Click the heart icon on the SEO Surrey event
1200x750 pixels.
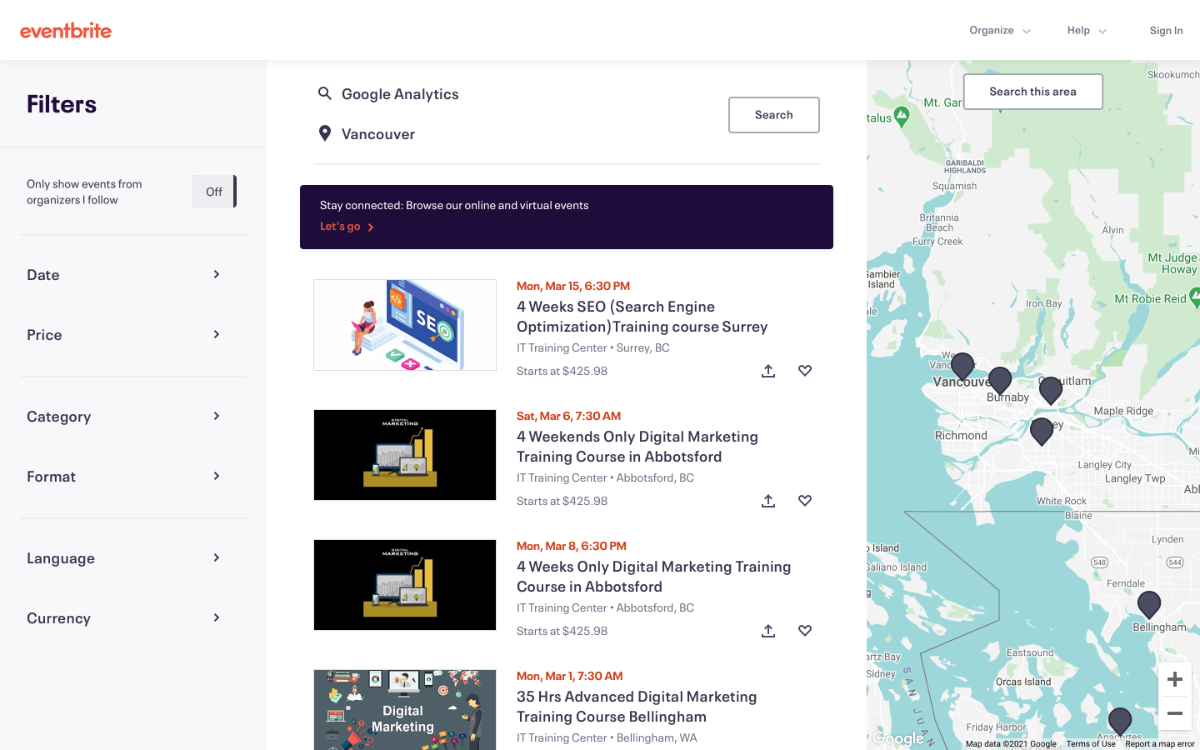click(x=805, y=370)
